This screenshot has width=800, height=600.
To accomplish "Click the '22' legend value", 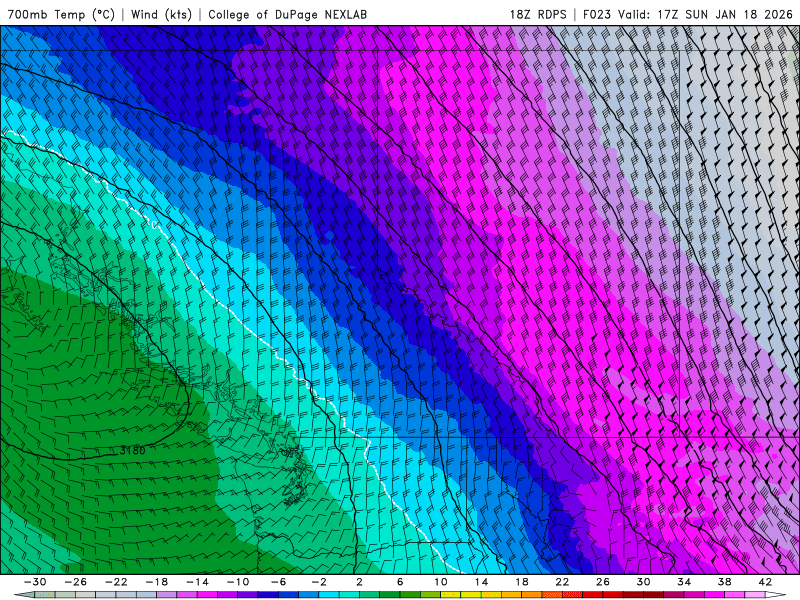I will coord(562,582).
